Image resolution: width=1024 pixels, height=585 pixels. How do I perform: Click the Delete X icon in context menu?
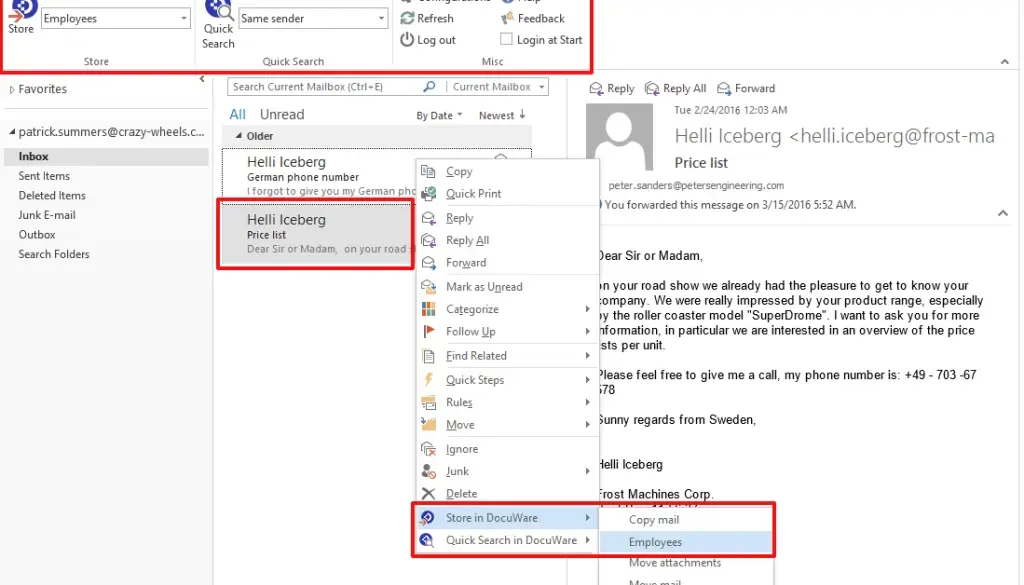(428, 494)
